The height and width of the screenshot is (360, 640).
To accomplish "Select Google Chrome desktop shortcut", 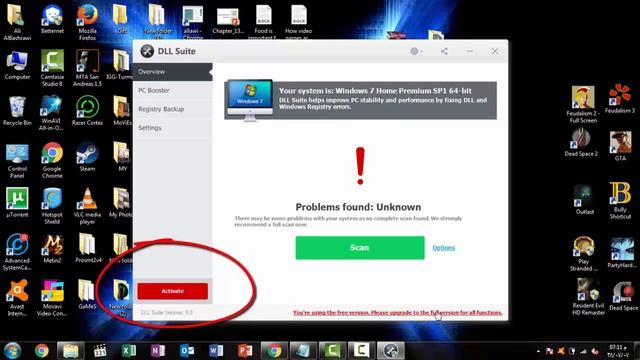I will (52, 160).
